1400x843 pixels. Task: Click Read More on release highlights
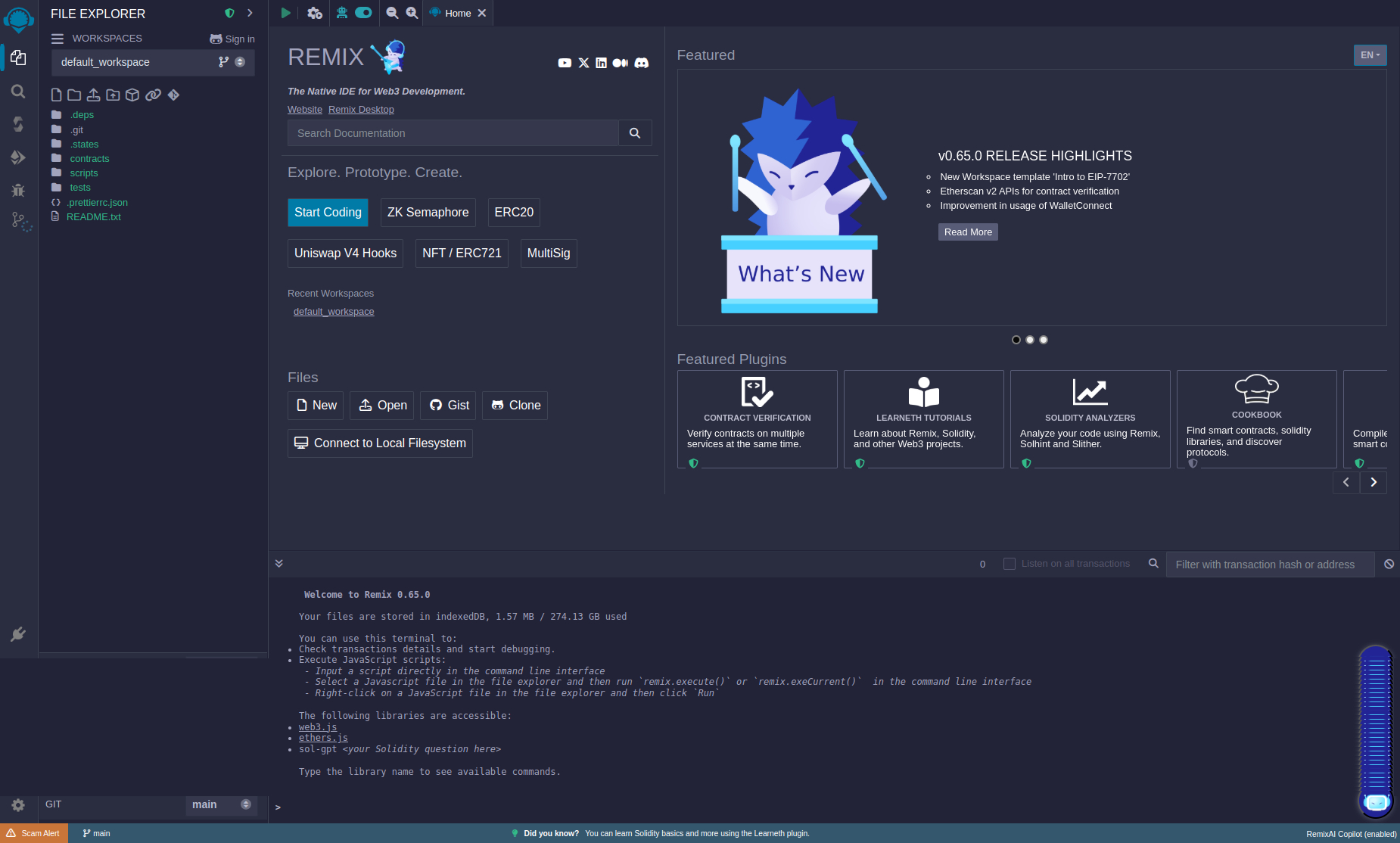coord(968,232)
